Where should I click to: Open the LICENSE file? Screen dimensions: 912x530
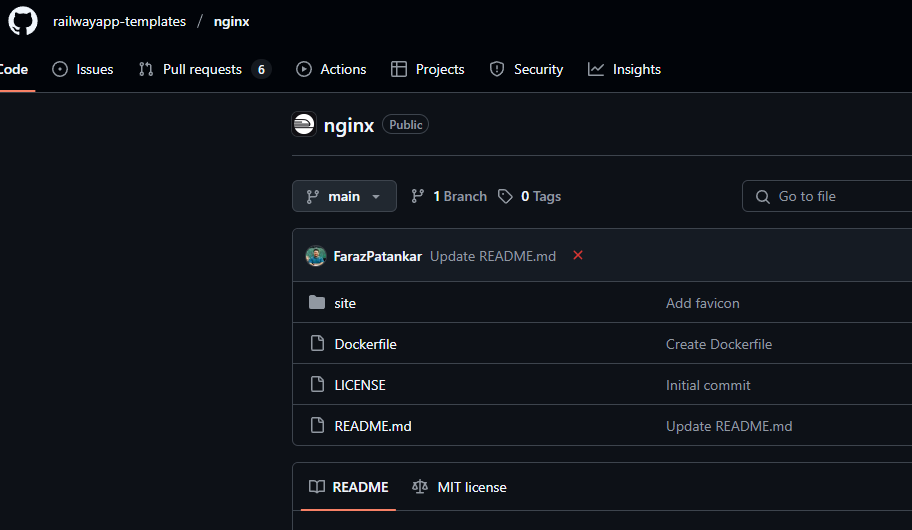point(360,385)
